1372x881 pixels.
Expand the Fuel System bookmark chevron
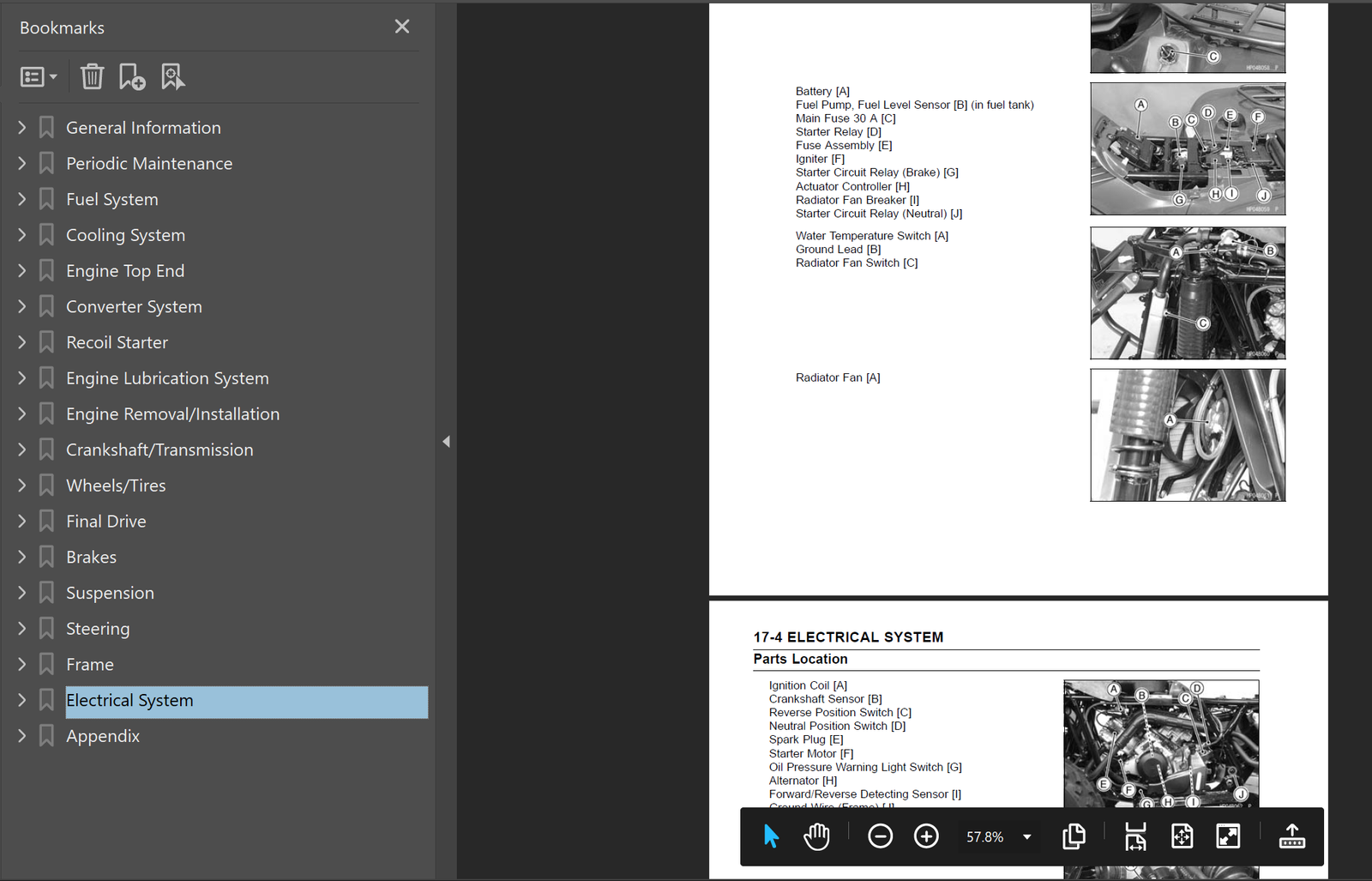click(22, 199)
